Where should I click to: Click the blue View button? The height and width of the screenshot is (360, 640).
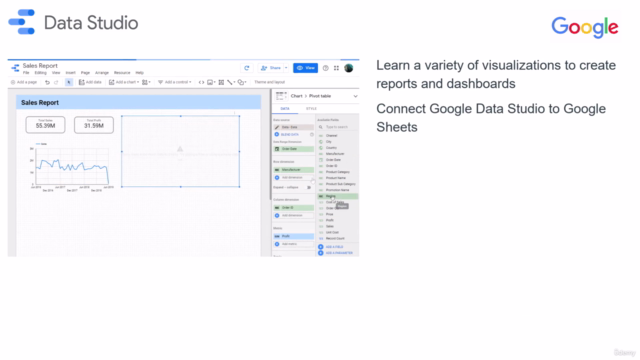pyautogui.click(x=305, y=68)
